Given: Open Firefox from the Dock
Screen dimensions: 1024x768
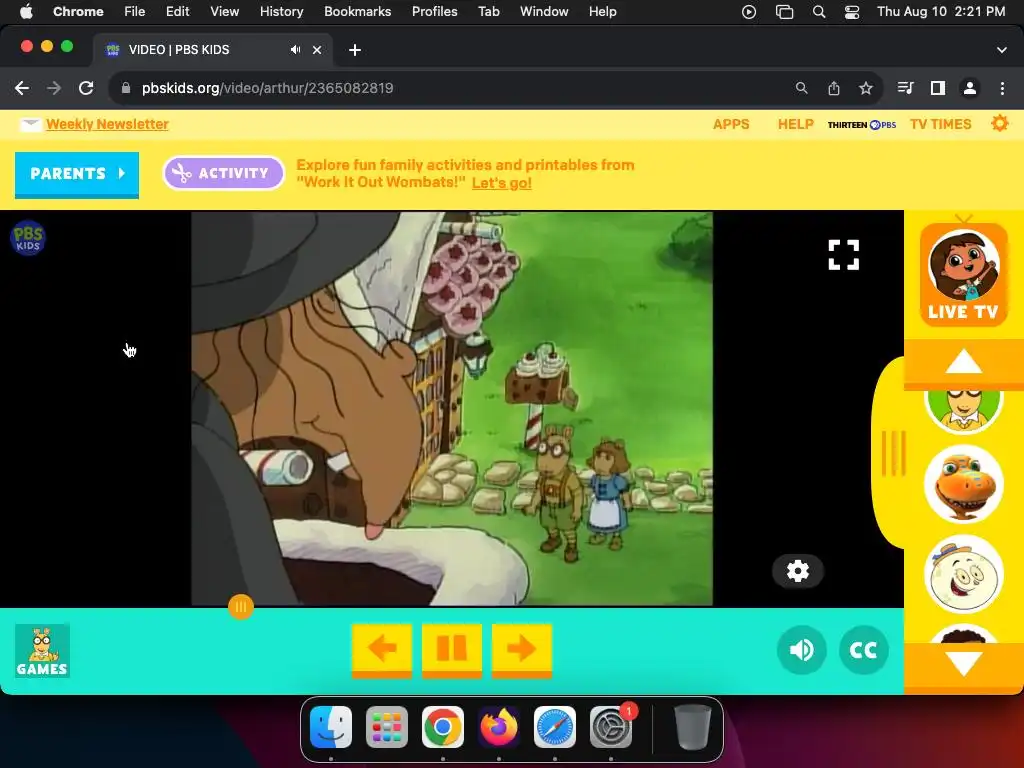Looking at the screenshot, I should point(499,726).
